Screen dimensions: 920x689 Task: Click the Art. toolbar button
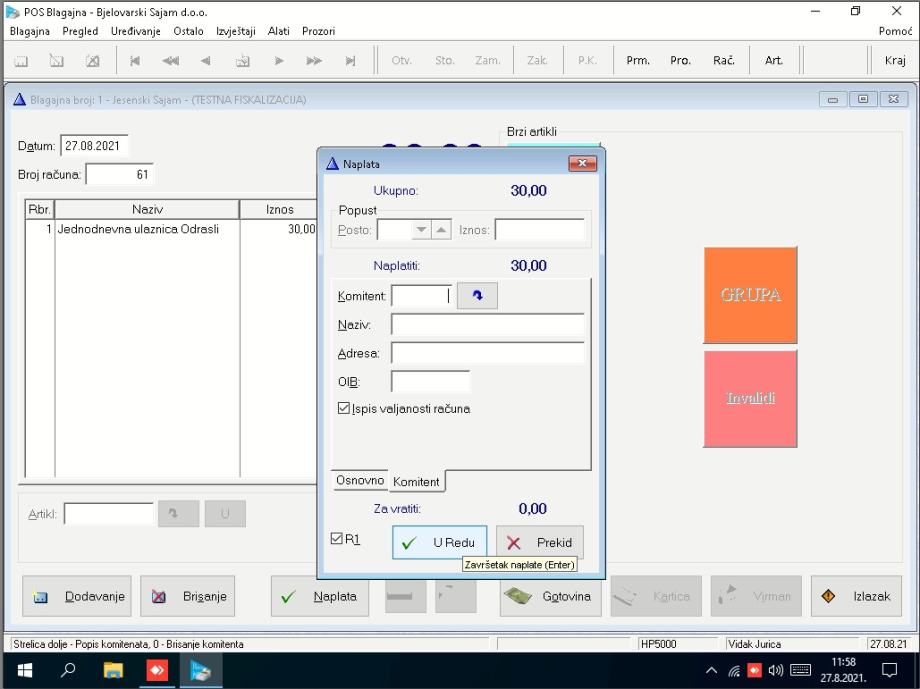click(774, 60)
